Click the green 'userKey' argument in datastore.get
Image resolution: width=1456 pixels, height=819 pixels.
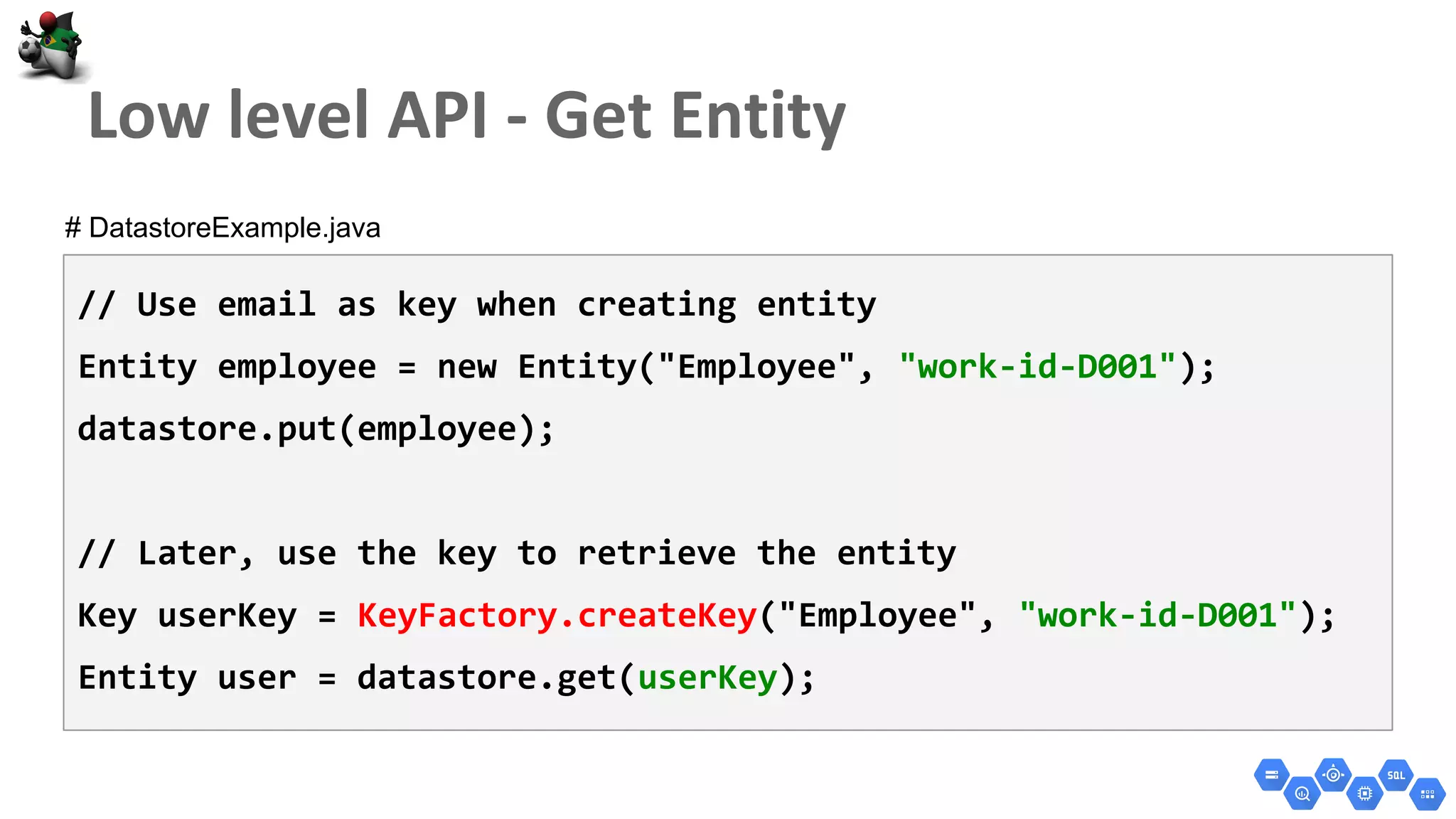pyautogui.click(x=708, y=678)
